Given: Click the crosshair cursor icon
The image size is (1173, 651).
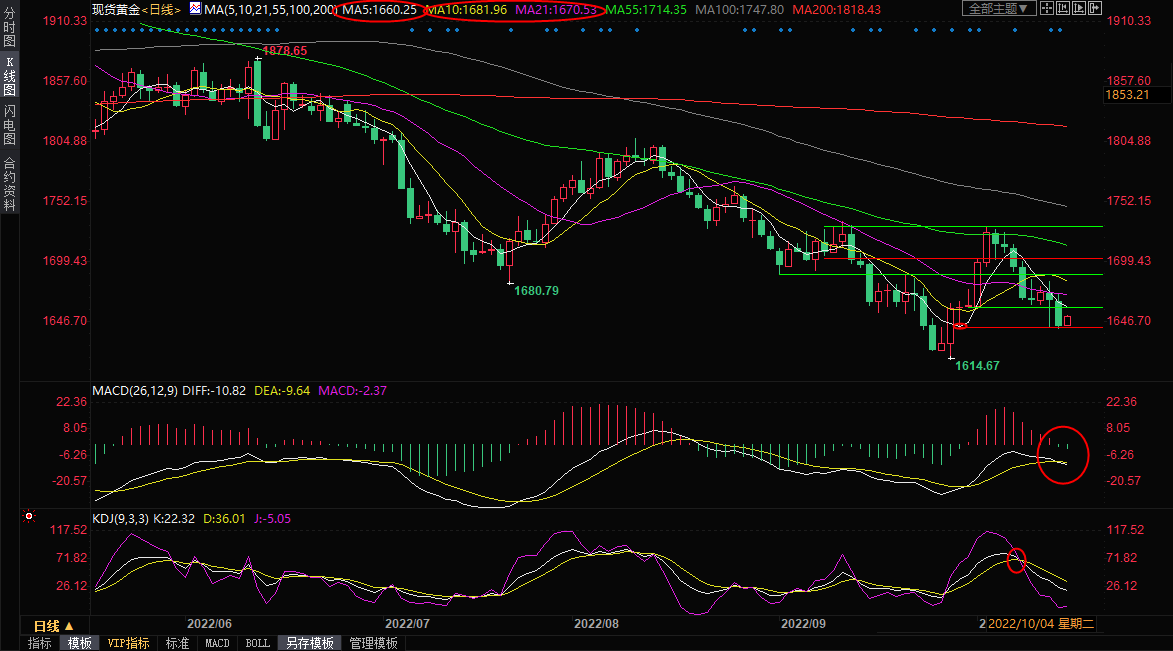Looking at the screenshot, I should tap(1046, 9).
